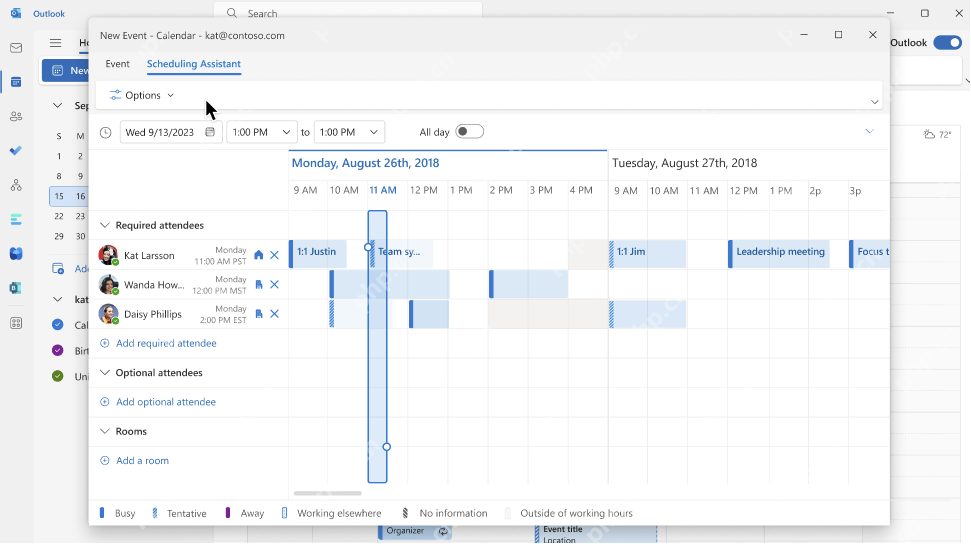This screenshot has width=971, height=544.
Task: Collapse the September mini calendar chevron
Action: click(x=58, y=105)
